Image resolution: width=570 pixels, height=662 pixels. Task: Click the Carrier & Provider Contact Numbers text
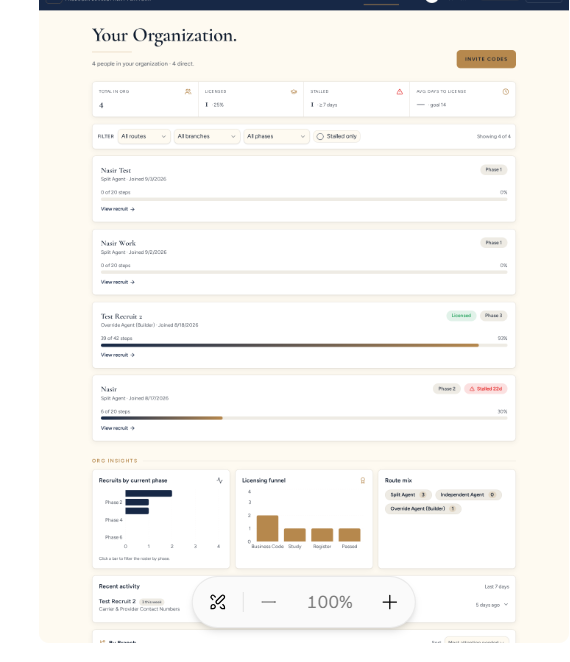139,609
